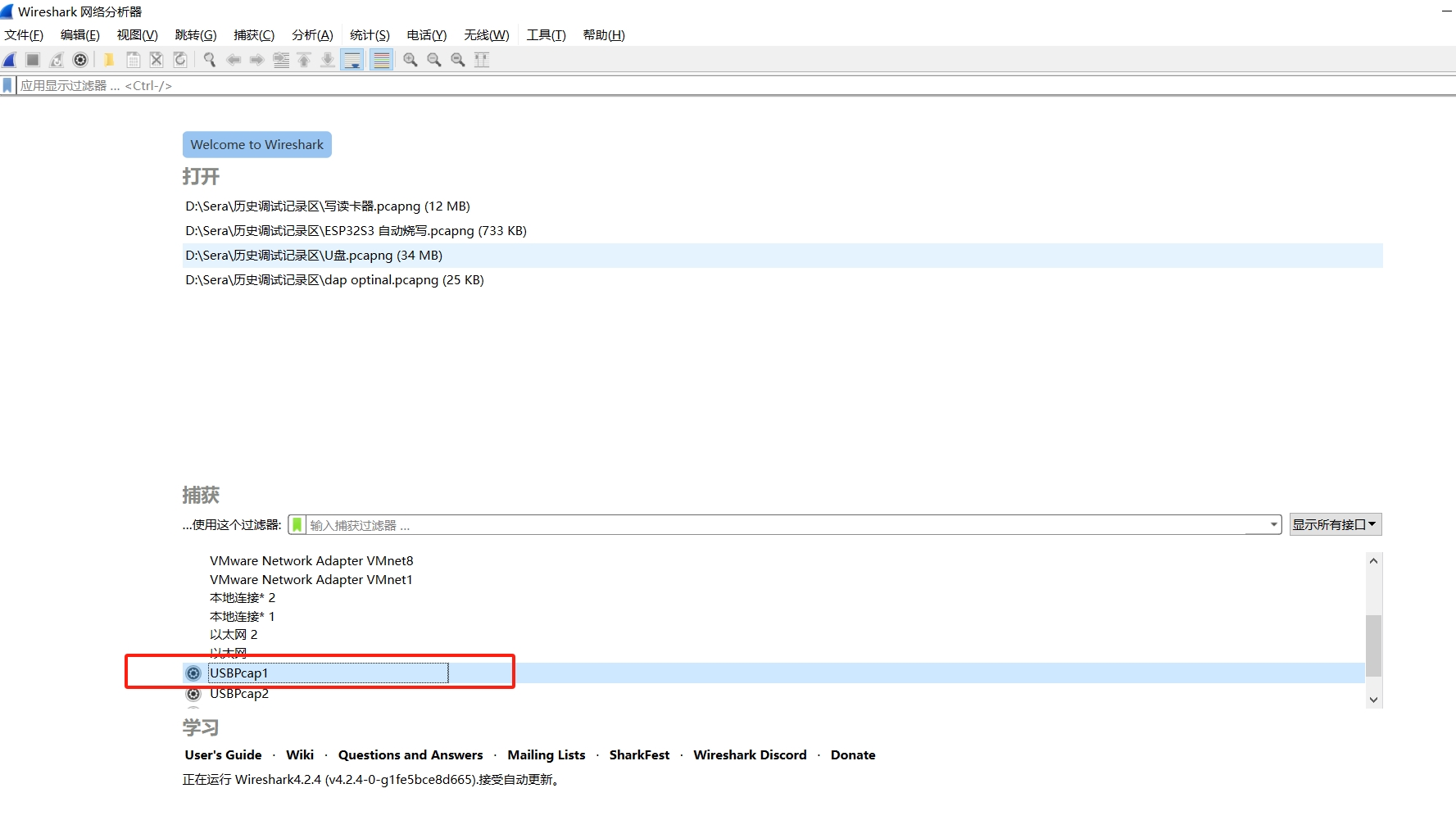1456x820 pixels.
Task: Open the 统计(S) menu
Action: tap(370, 35)
